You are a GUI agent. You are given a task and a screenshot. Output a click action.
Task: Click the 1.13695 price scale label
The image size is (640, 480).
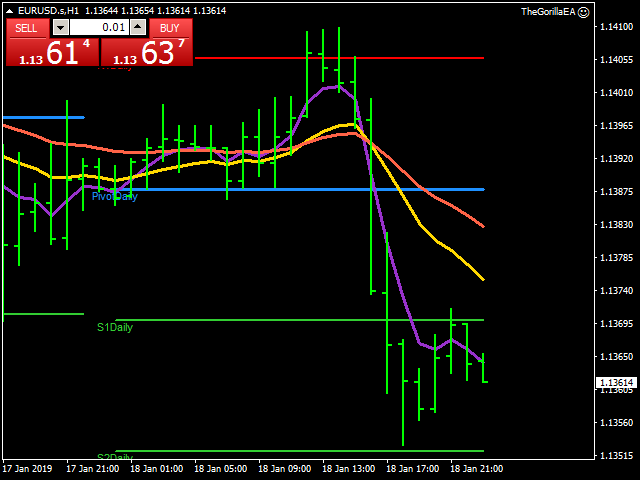click(x=616, y=323)
